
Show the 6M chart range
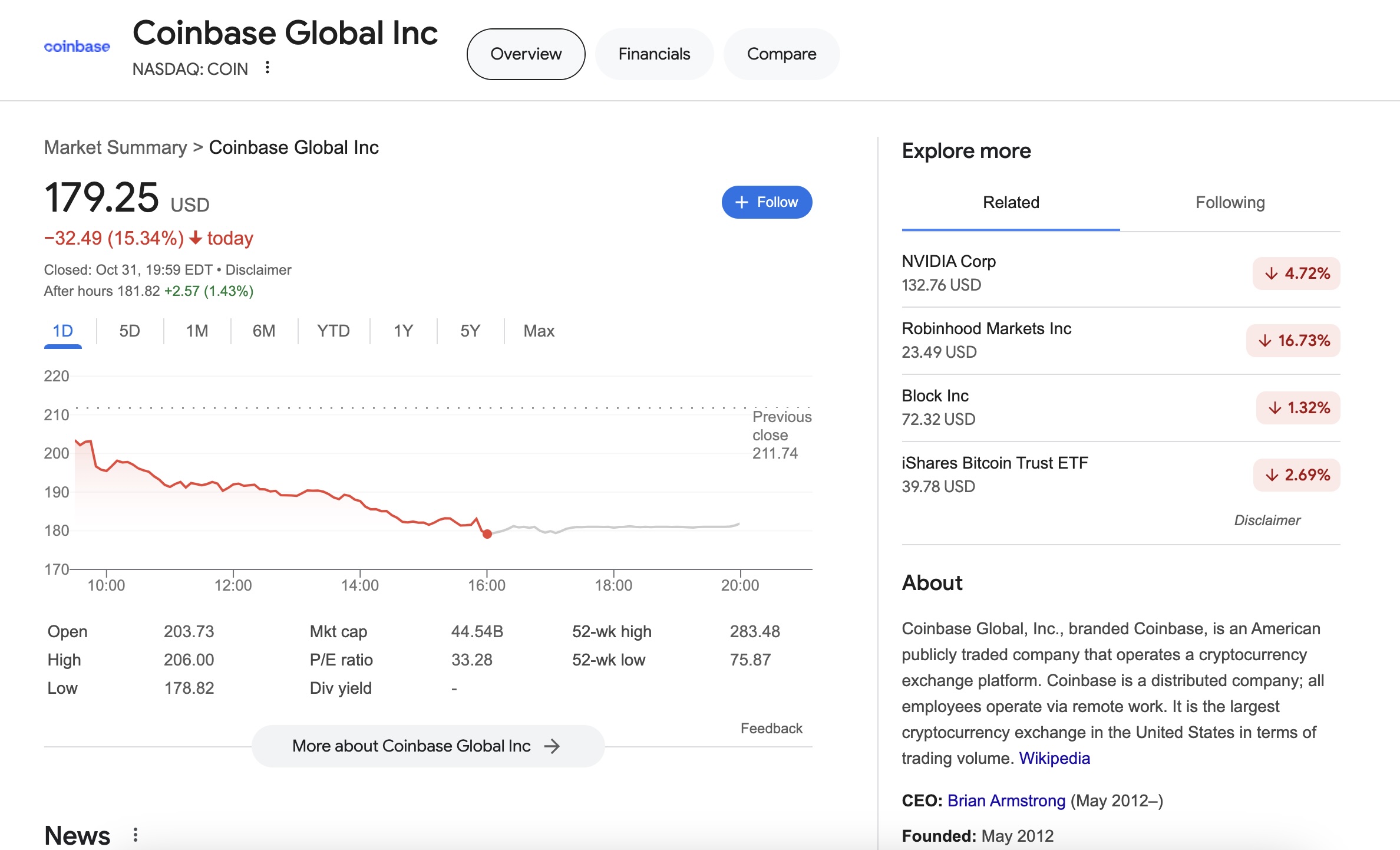point(264,331)
